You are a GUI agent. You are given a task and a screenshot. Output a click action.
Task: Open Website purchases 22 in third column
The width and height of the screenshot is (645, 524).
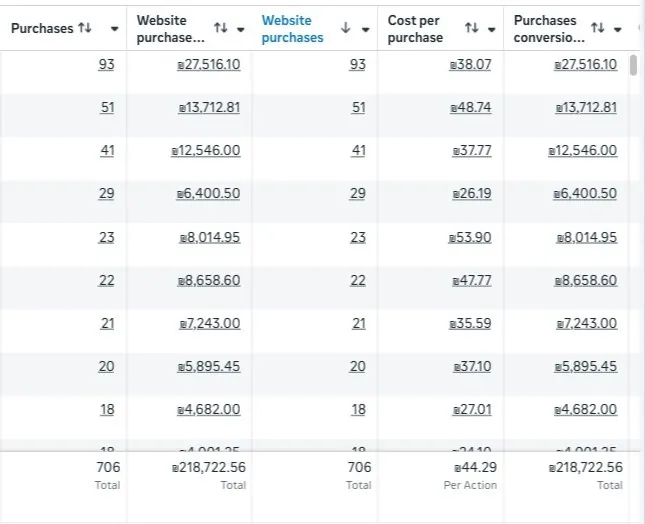[357, 281]
